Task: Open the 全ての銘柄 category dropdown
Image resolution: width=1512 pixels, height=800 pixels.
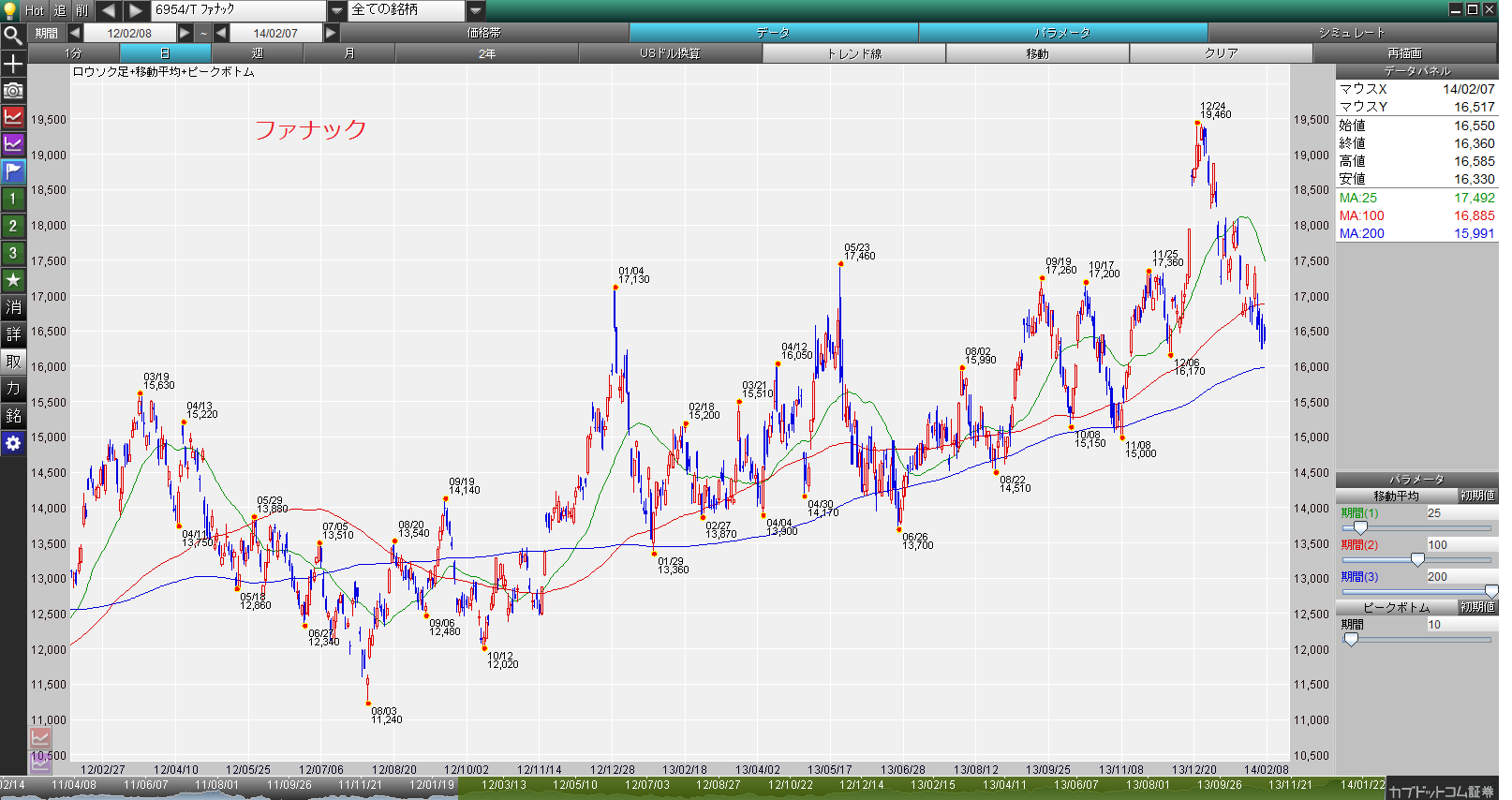Action: [476, 10]
